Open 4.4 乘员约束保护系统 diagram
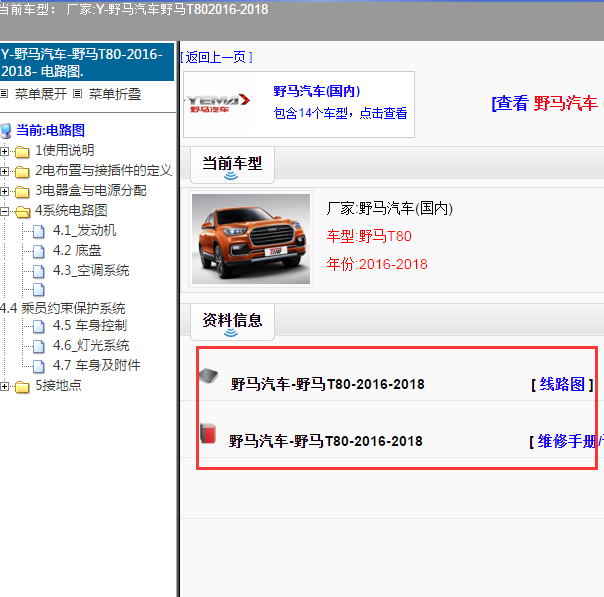The height and width of the screenshot is (597, 604). pos(63,309)
